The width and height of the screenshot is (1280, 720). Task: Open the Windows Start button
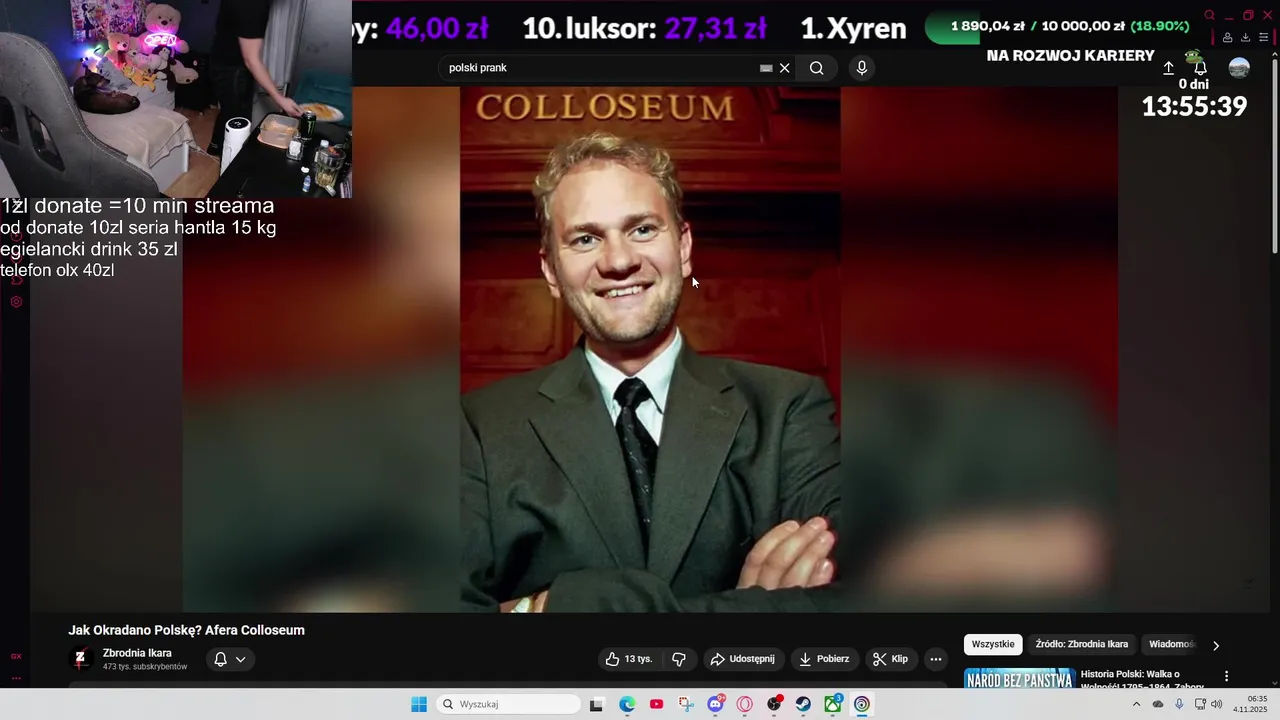point(419,704)
